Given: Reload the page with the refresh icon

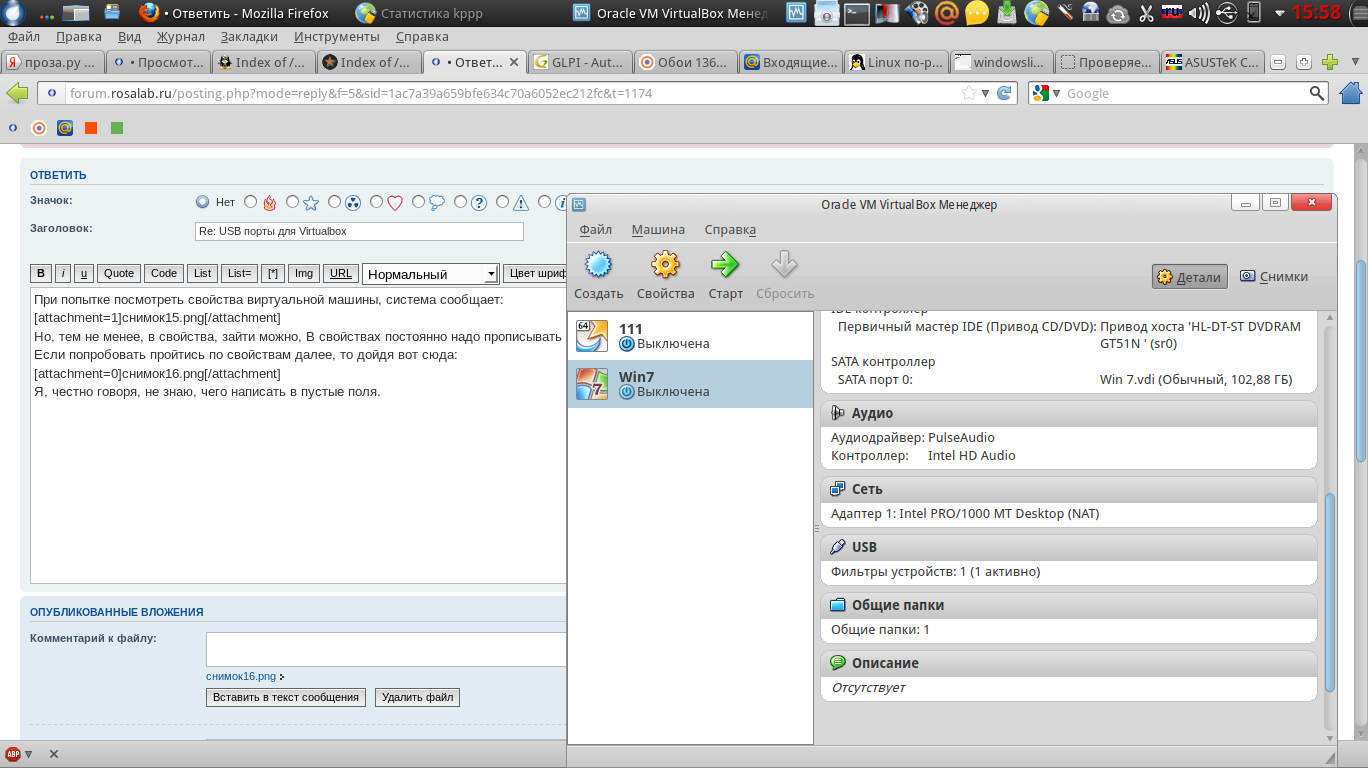Looking at the screenshot, I should pyautogui.click(x=1004, y=93).
